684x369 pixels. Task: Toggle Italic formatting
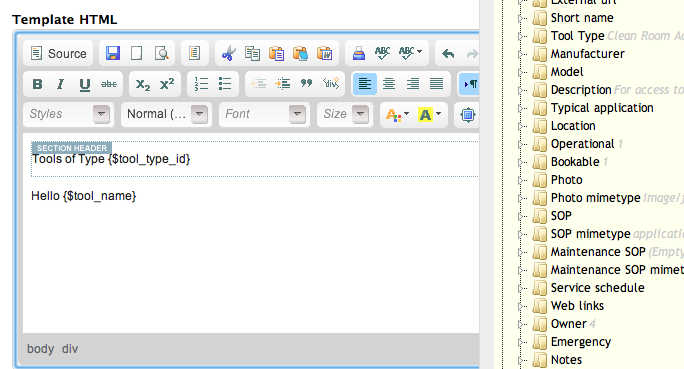tap(61, 84)
